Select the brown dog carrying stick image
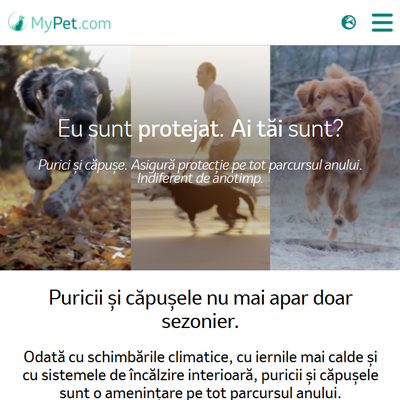 335,157
